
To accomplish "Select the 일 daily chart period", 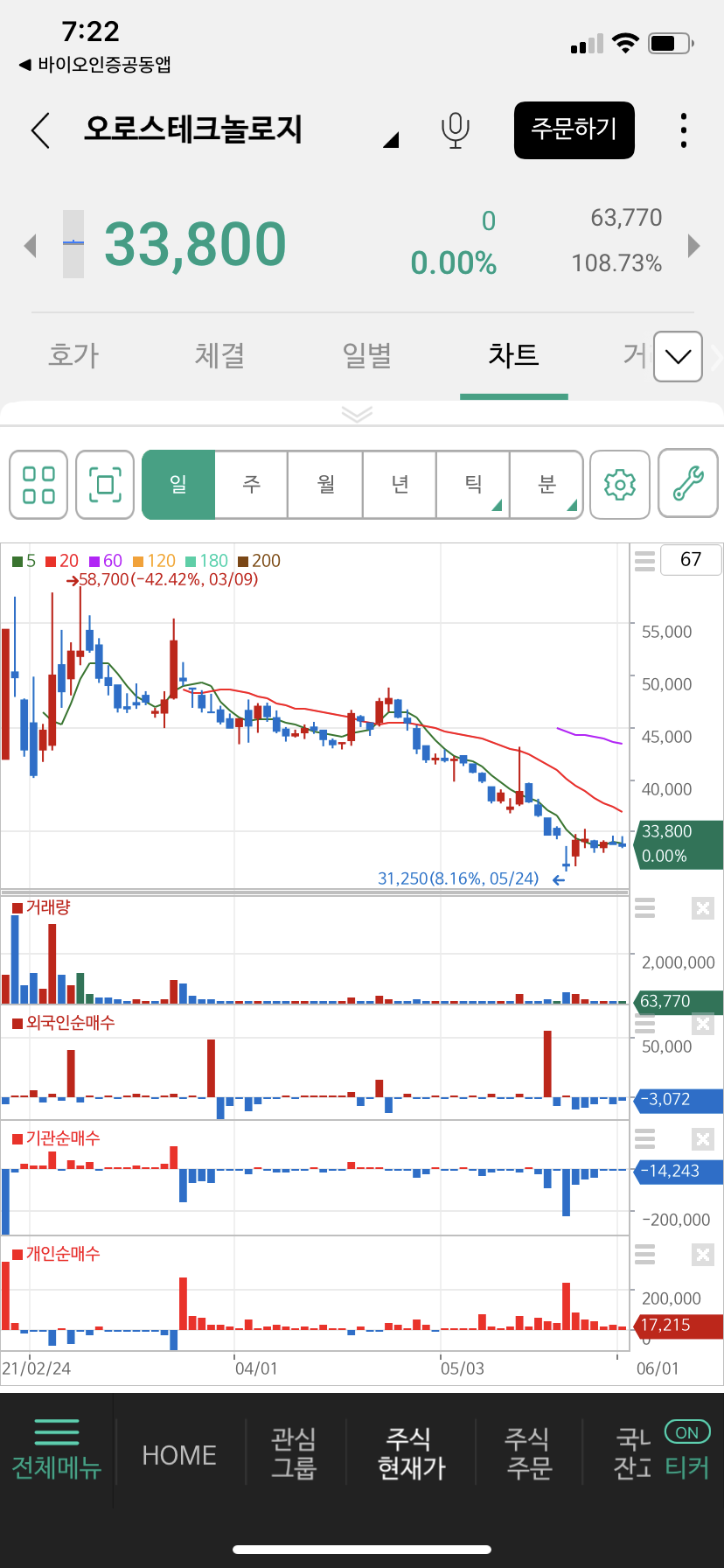I will (x=178, y=485).
